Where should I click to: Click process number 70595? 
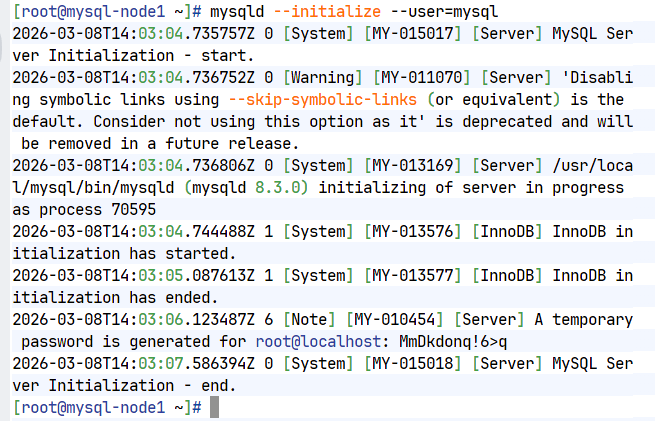[x=133, y=209]
